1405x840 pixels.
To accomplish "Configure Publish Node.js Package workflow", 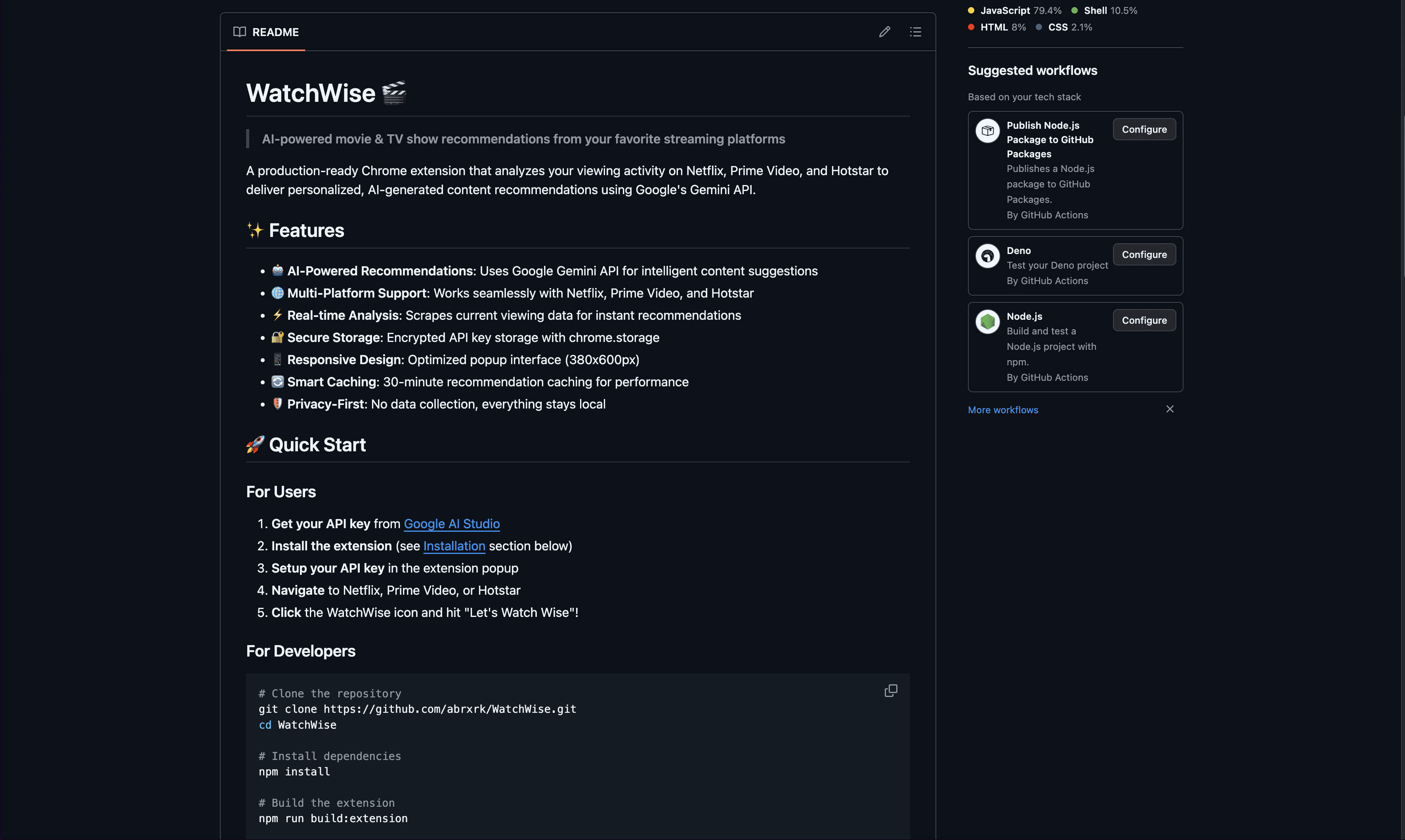I will pyautogui.click(x=1144, y=129).
